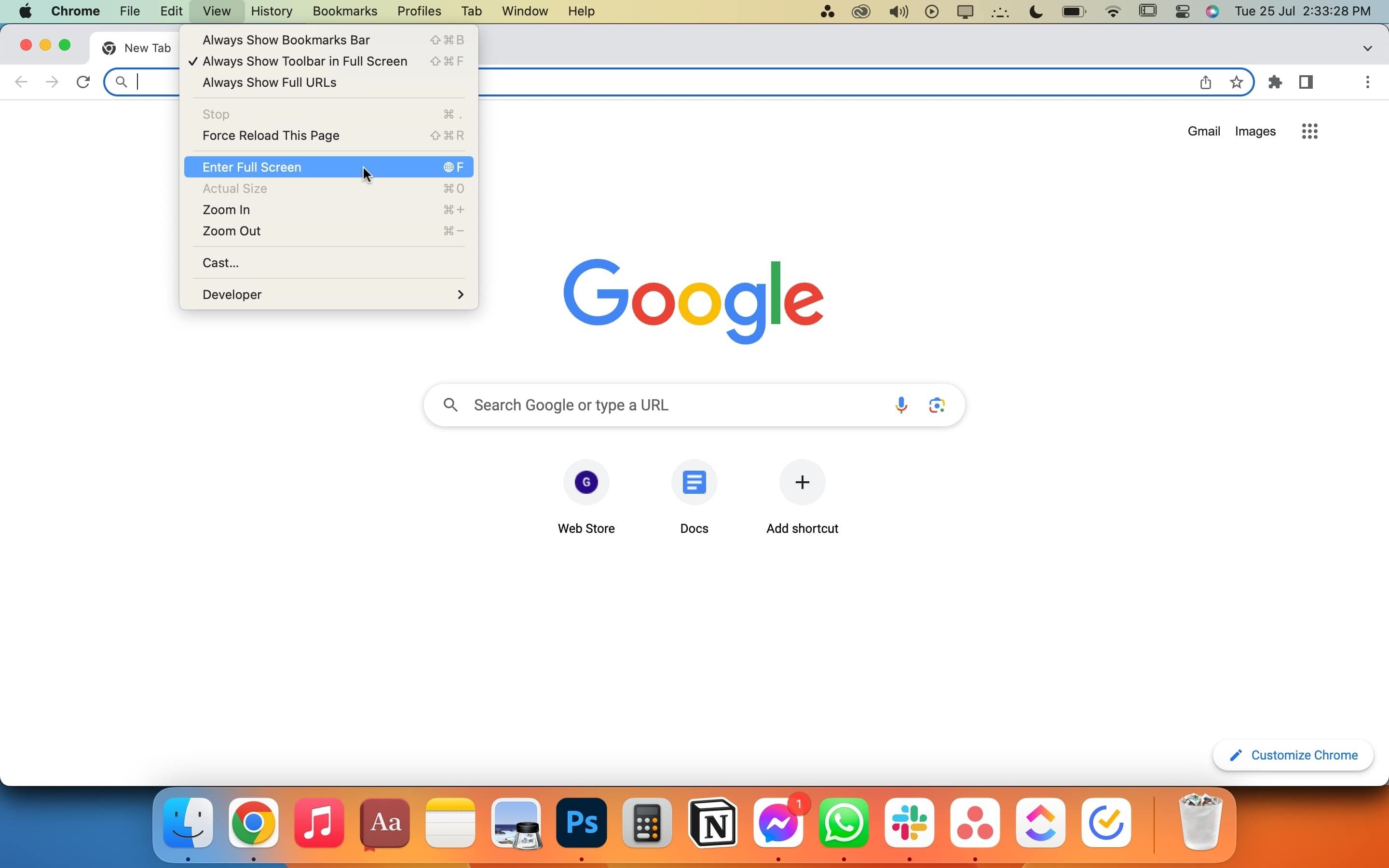Open the Docs shortcut icon
Image resolution: width=1389 pixels, height=868 pixels.
pos(694,482)
